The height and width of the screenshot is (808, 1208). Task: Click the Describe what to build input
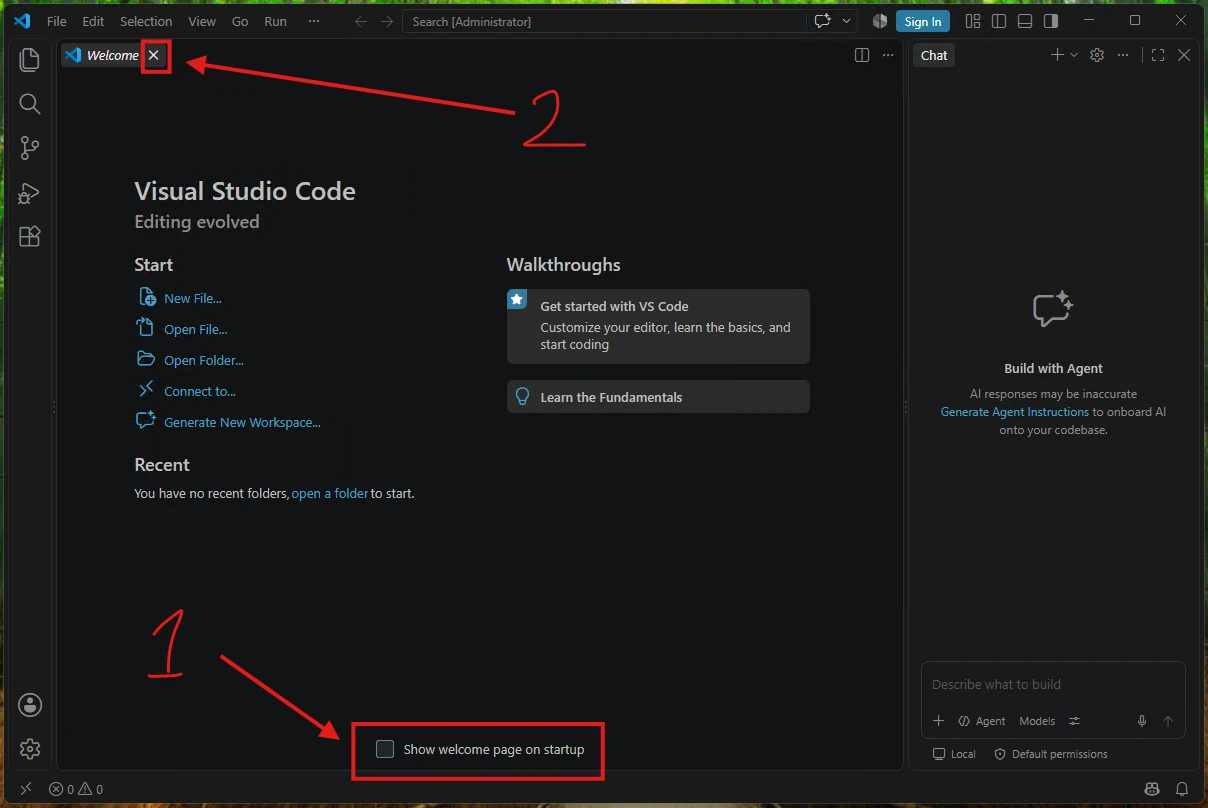click(x=1052, y=685)
